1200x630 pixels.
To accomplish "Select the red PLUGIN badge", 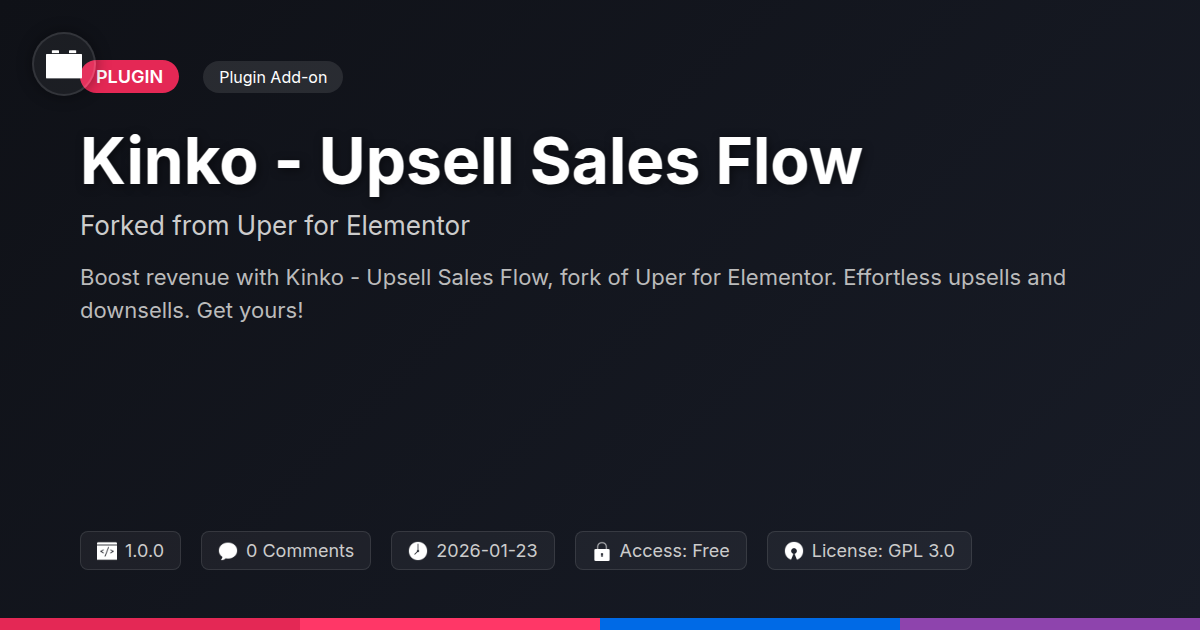I will (130, 77).
